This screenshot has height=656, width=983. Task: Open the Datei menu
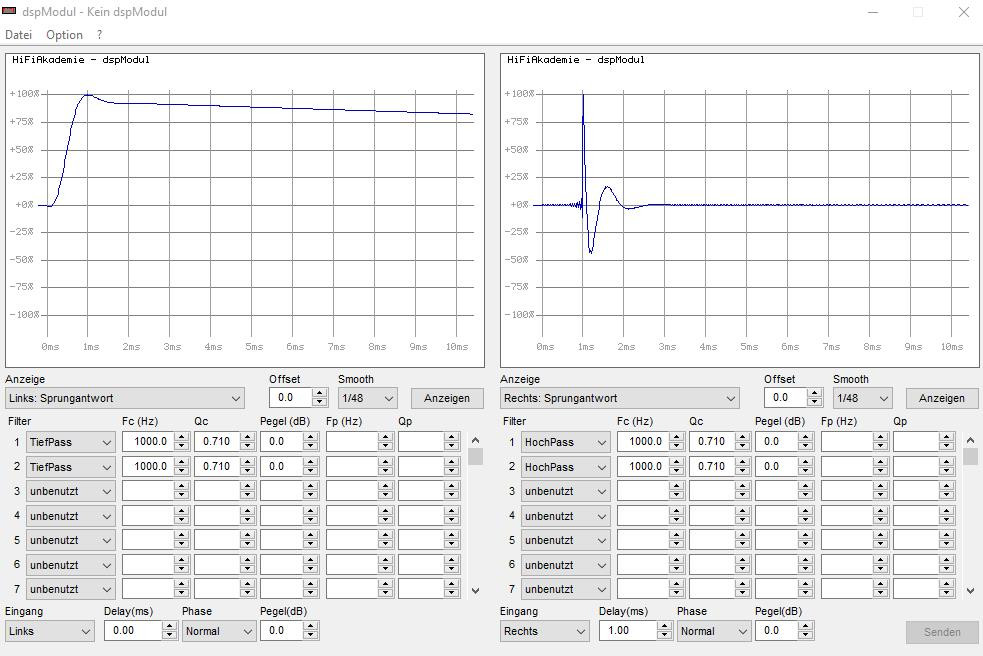(x=19, y=35)
